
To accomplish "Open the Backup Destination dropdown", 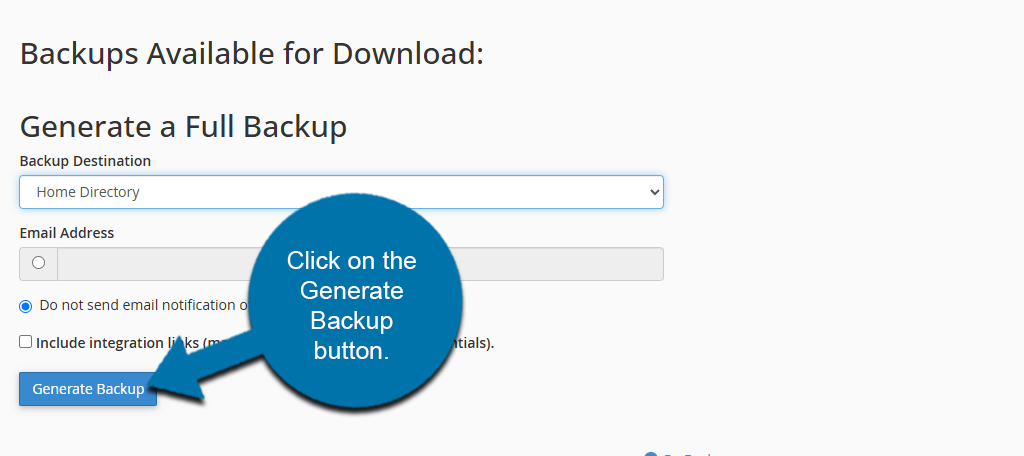I will pos(340,192).
